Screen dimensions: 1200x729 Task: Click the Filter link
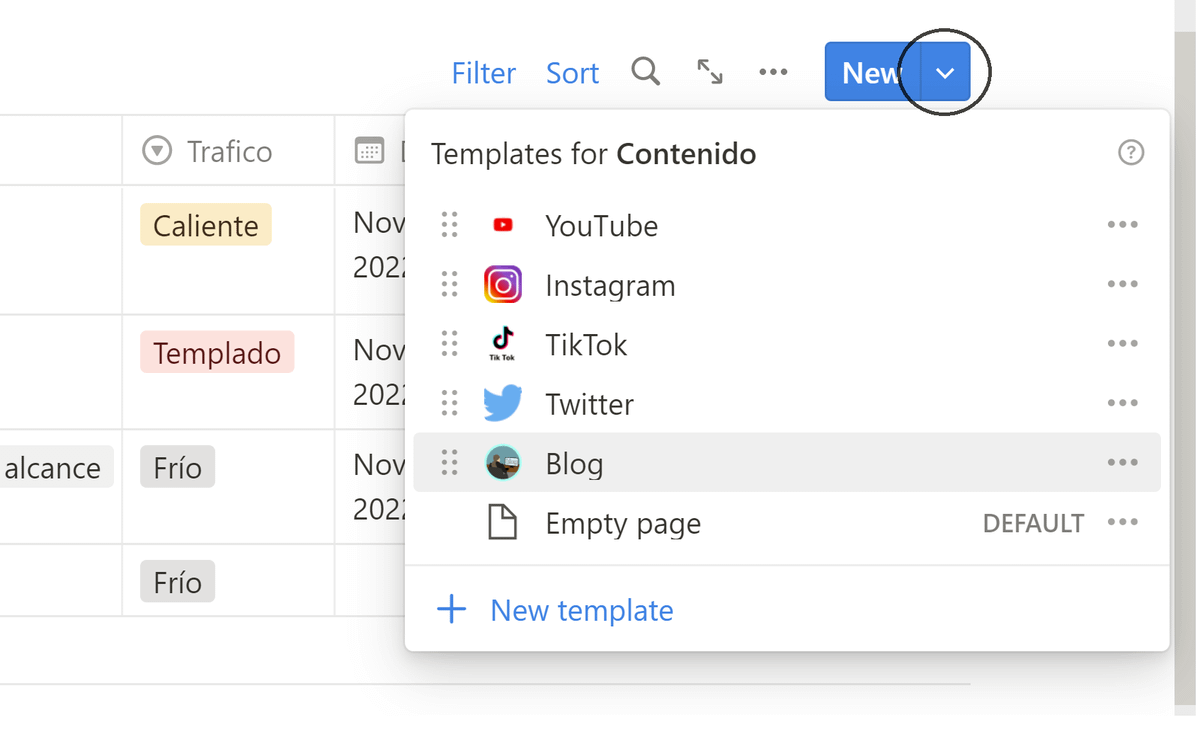pos(484,73)
